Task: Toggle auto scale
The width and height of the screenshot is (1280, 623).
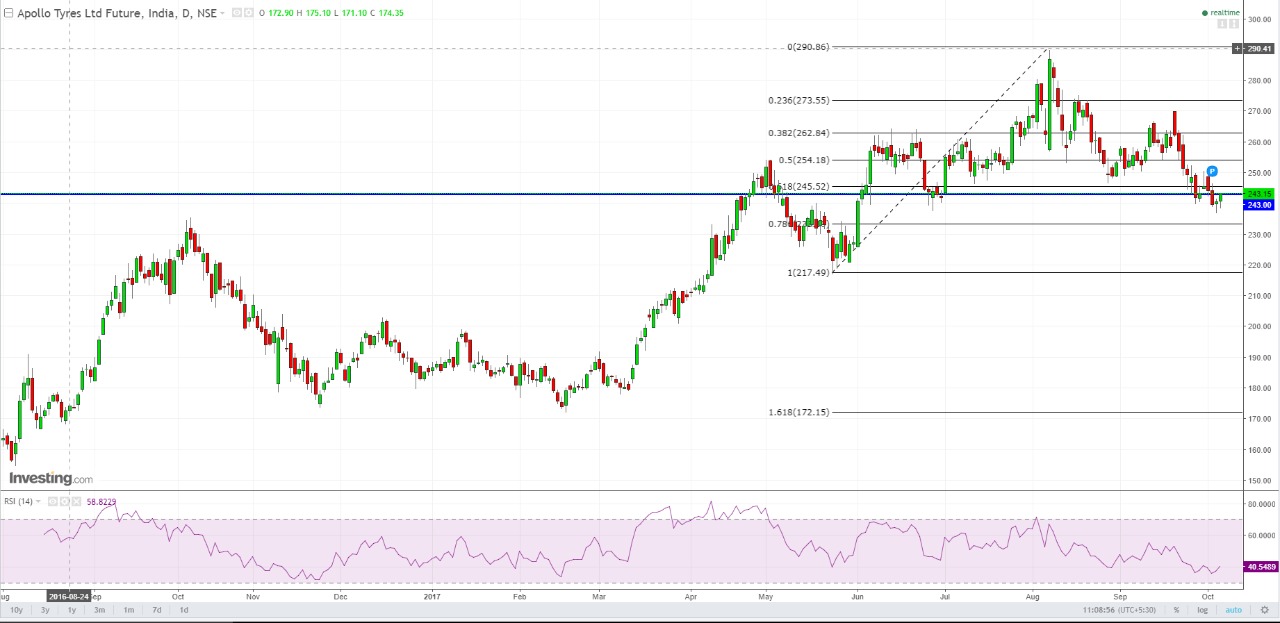Action: [1234, 609]
